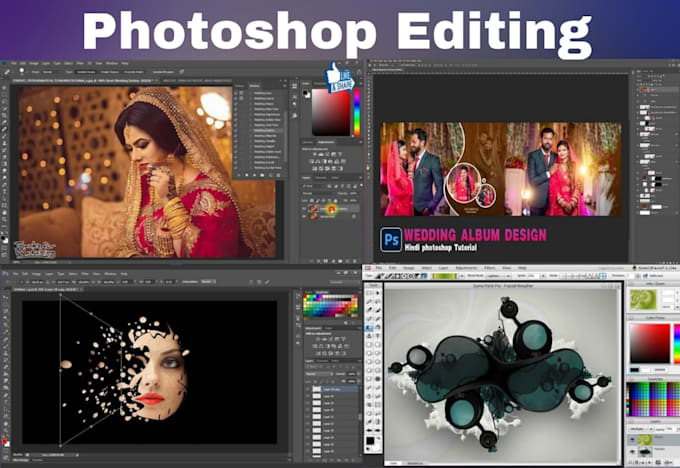Toggle eye of selected layer in face window

[307, 389]
